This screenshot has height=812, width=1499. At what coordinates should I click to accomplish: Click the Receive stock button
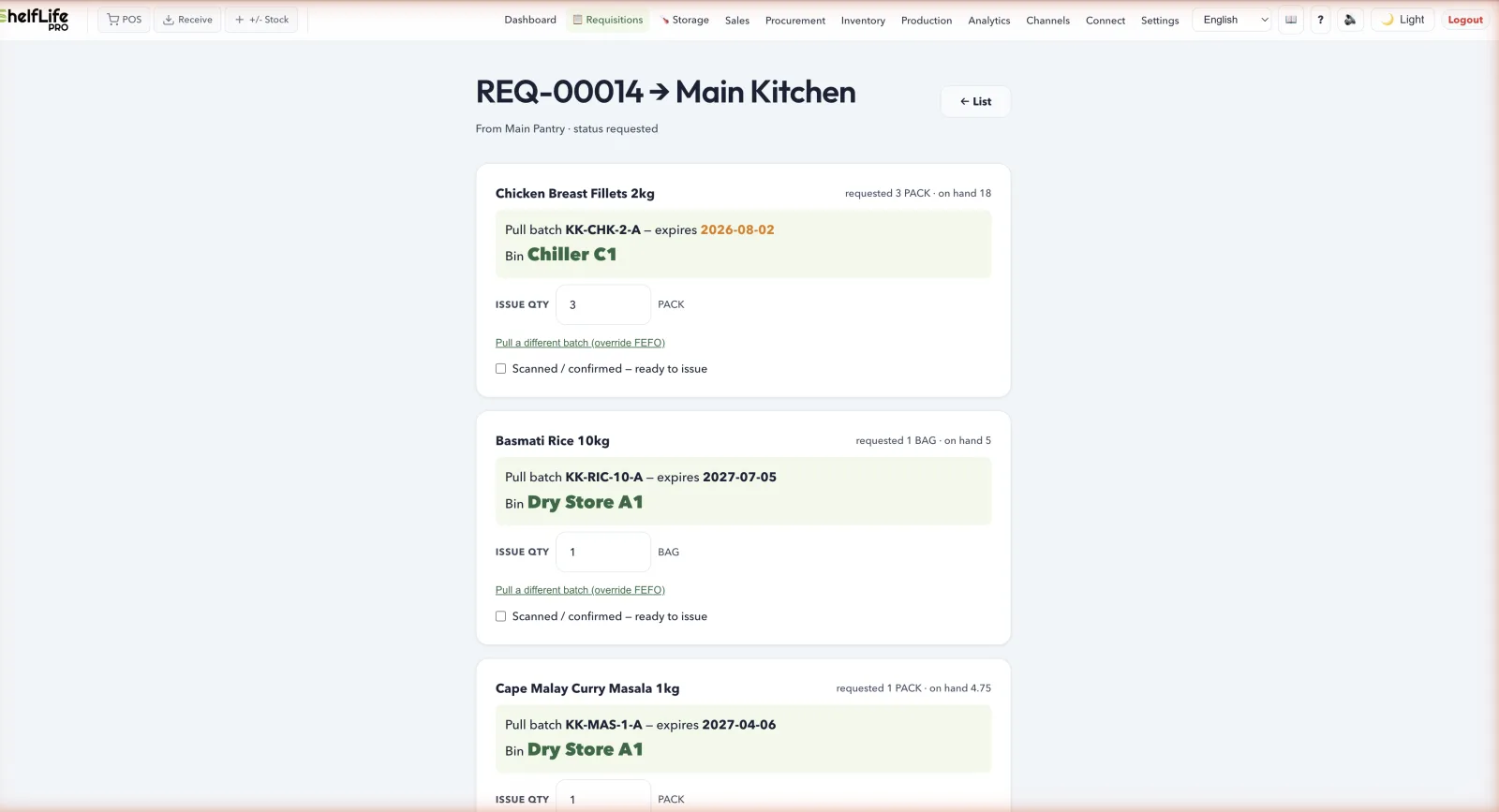point(187,20)
